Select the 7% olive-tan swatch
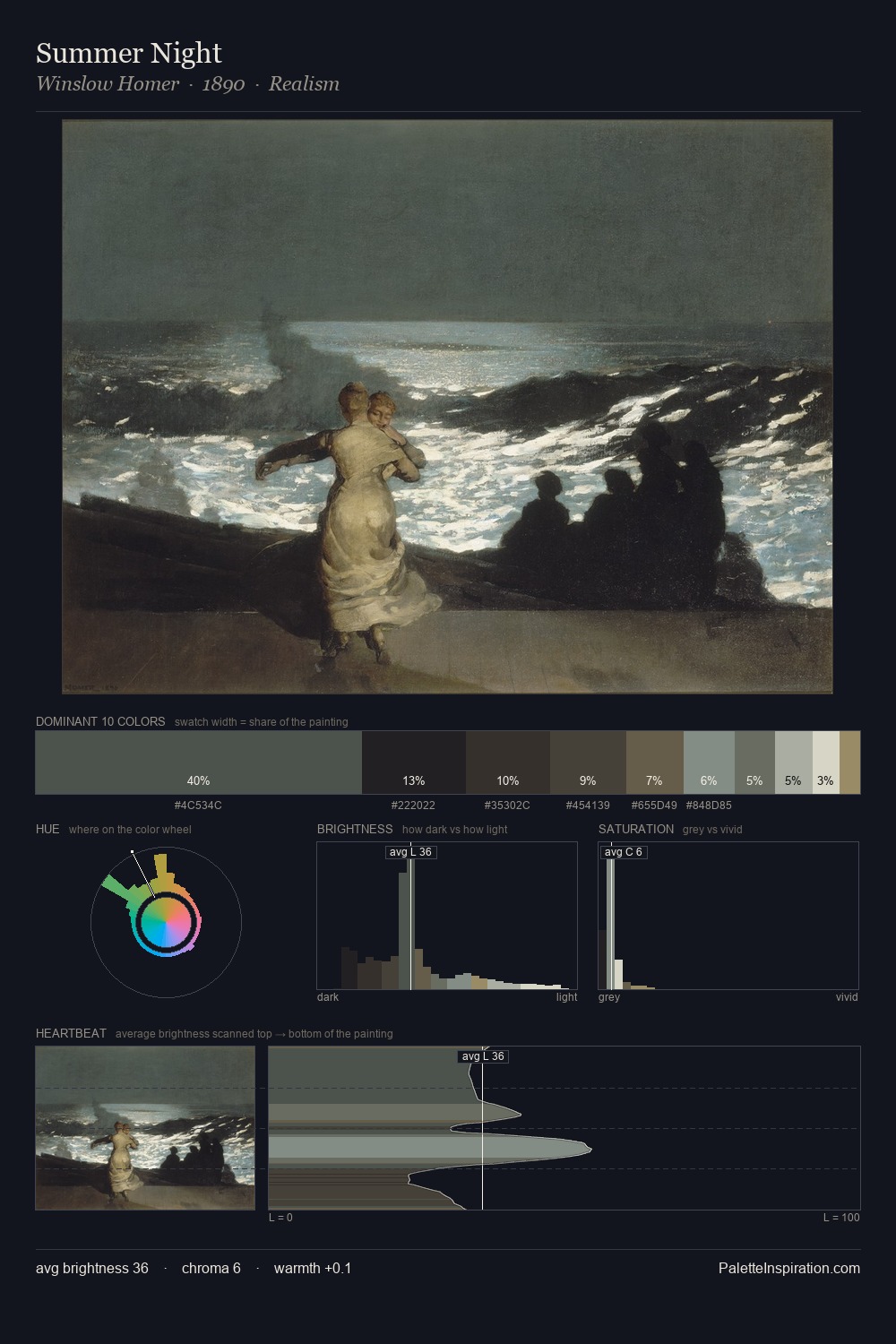 (655, 762)
